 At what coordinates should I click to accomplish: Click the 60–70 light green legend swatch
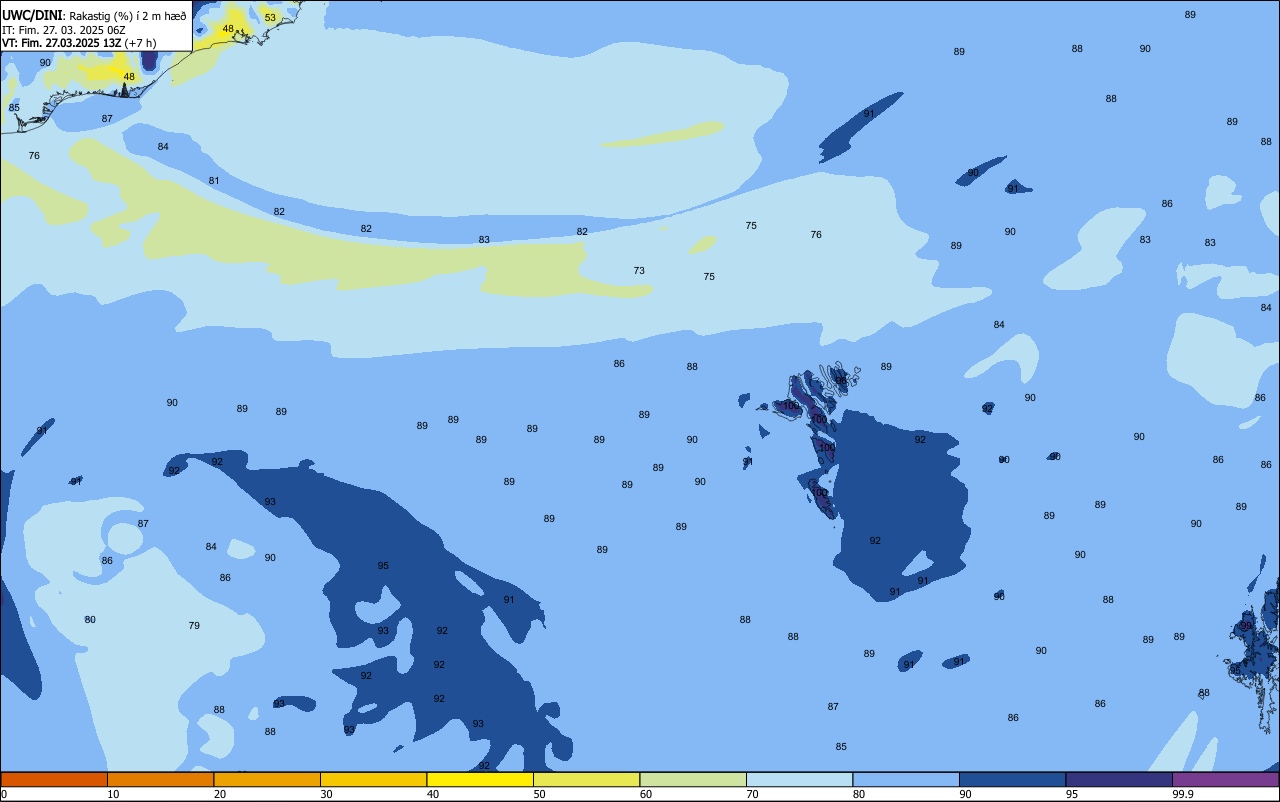(x=693, y=779)
